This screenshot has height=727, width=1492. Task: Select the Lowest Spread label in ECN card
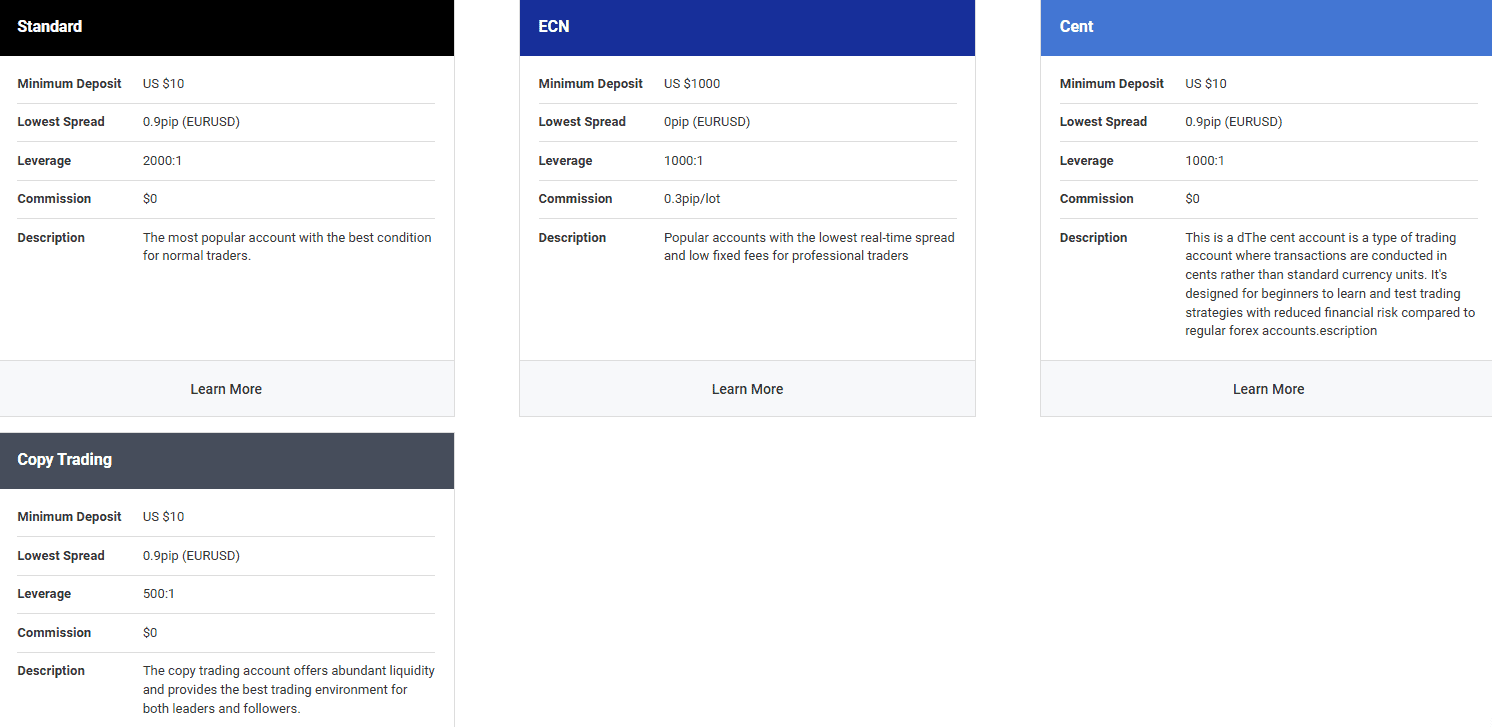click(582, 121)
